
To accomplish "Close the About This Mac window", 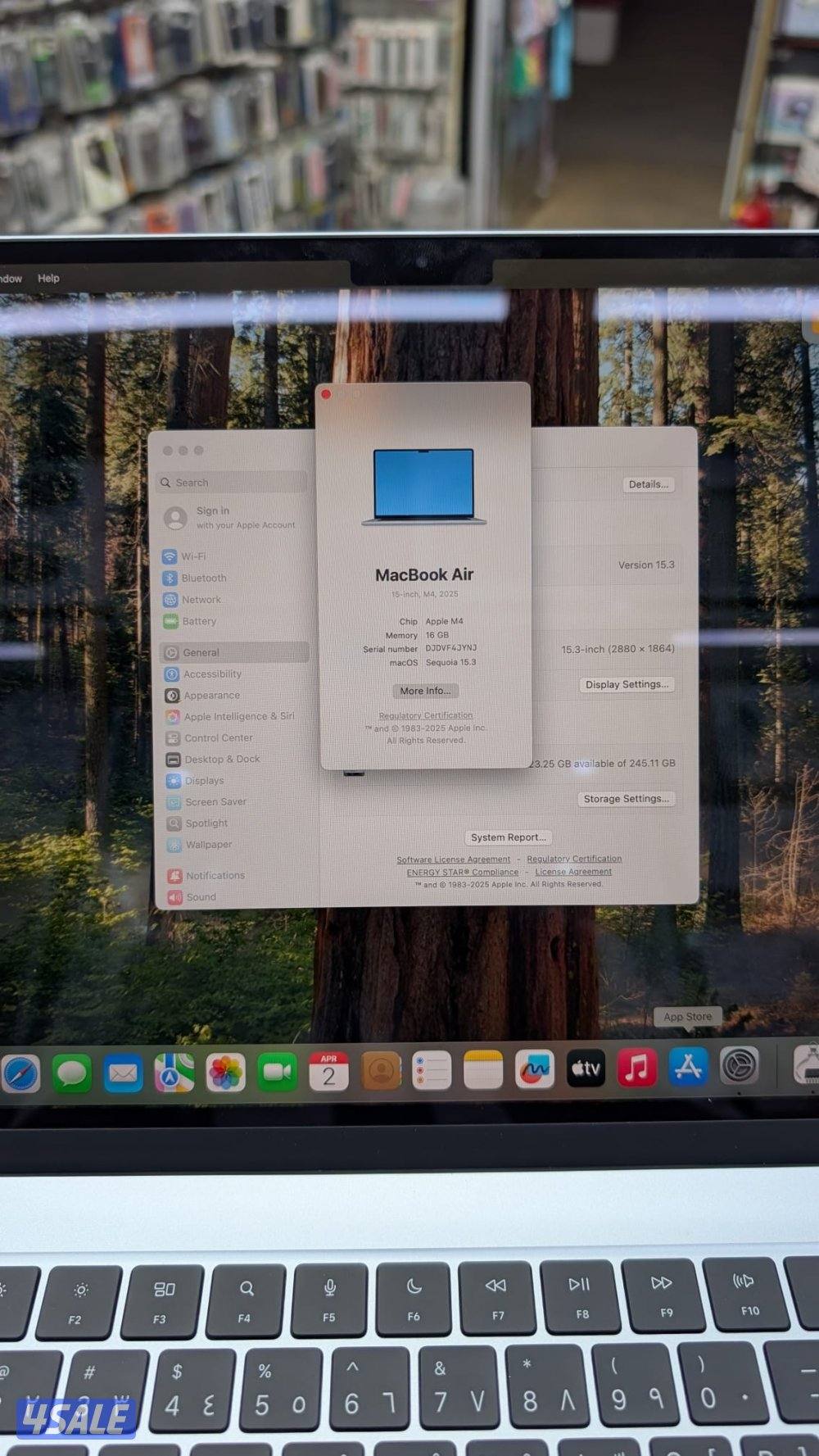I will (326, 394).
